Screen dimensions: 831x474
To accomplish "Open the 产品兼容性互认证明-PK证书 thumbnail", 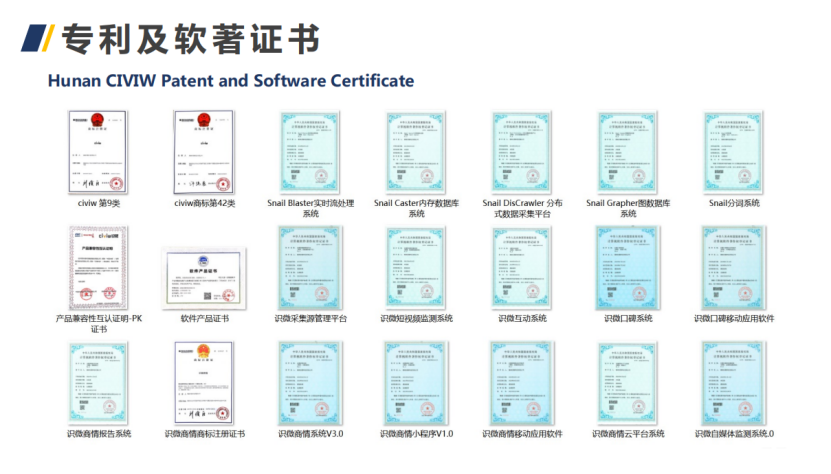I will [x=98, y=268].
